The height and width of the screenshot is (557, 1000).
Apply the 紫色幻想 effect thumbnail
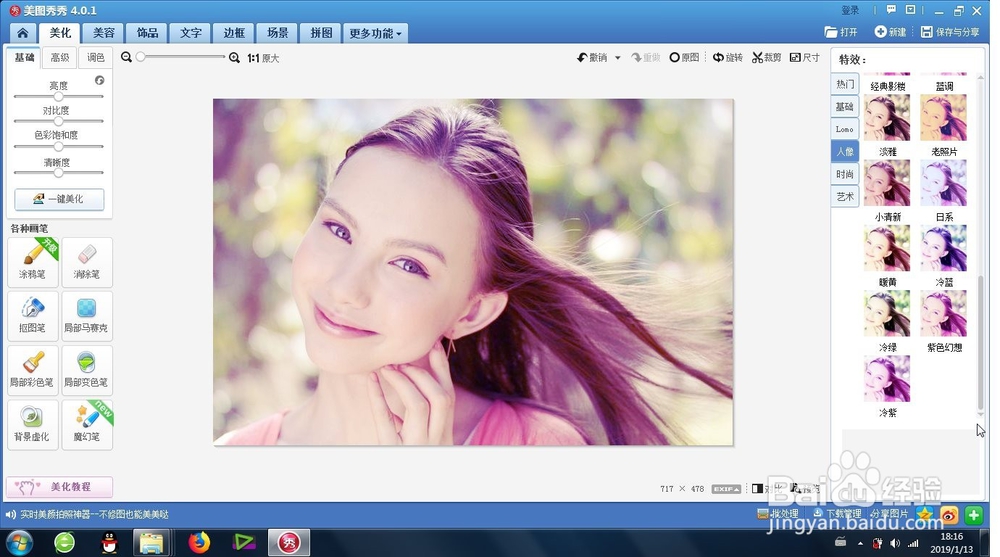click(944, 313)
